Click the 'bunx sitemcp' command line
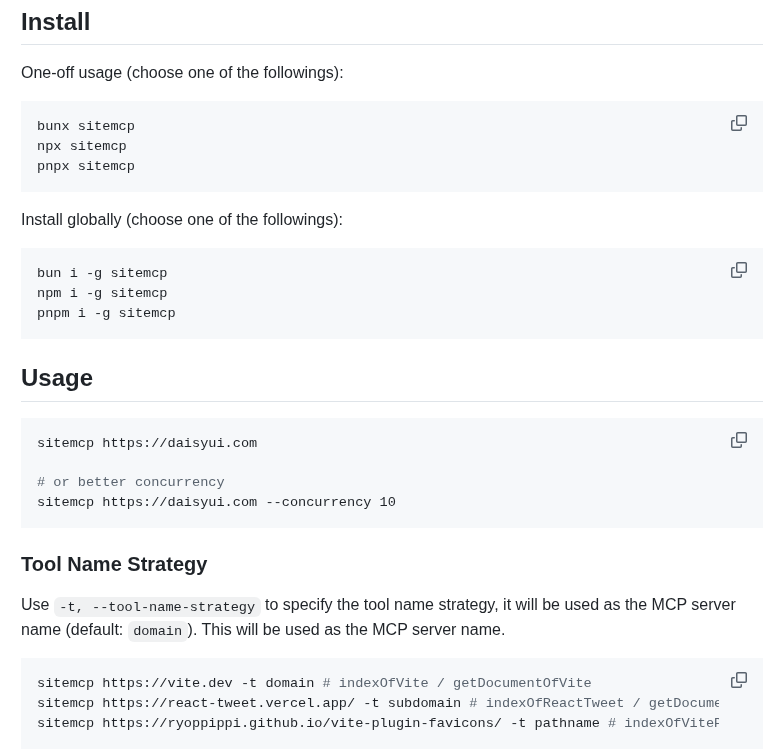 point(86,126)
